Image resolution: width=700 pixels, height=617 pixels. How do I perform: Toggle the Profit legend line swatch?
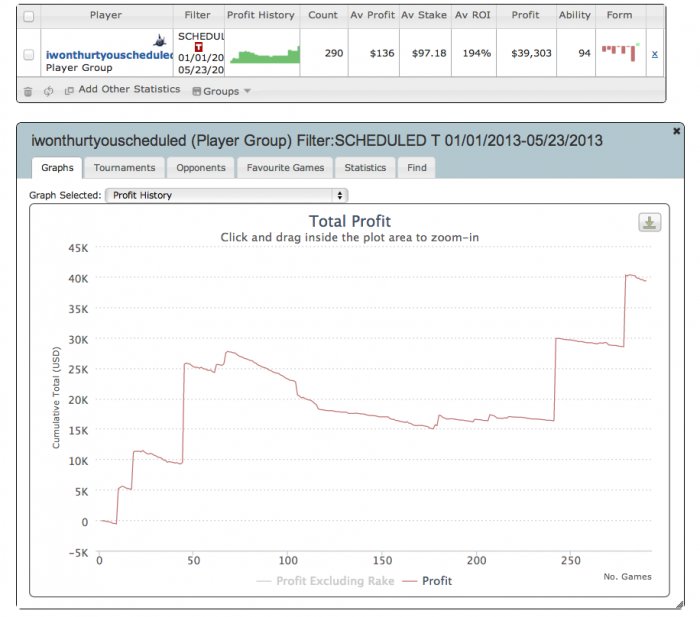tap(410, 581)
